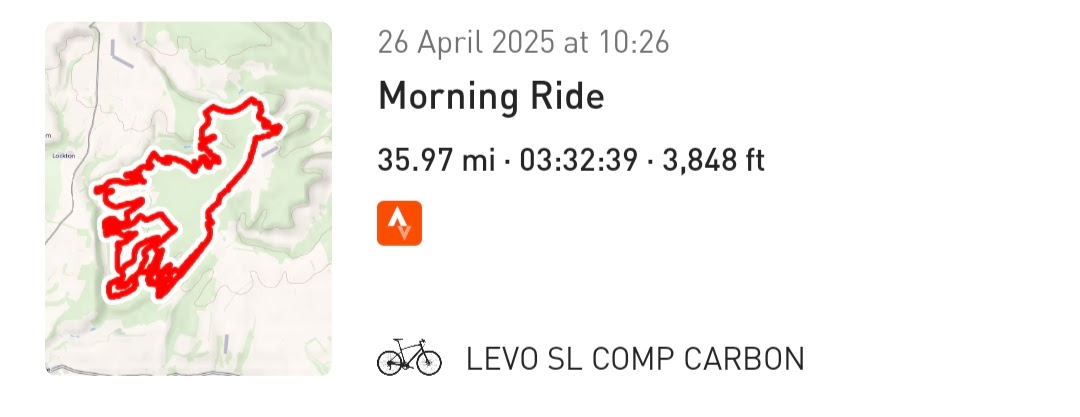Tap the orange Strava logo icon

[x=399, y=223]
